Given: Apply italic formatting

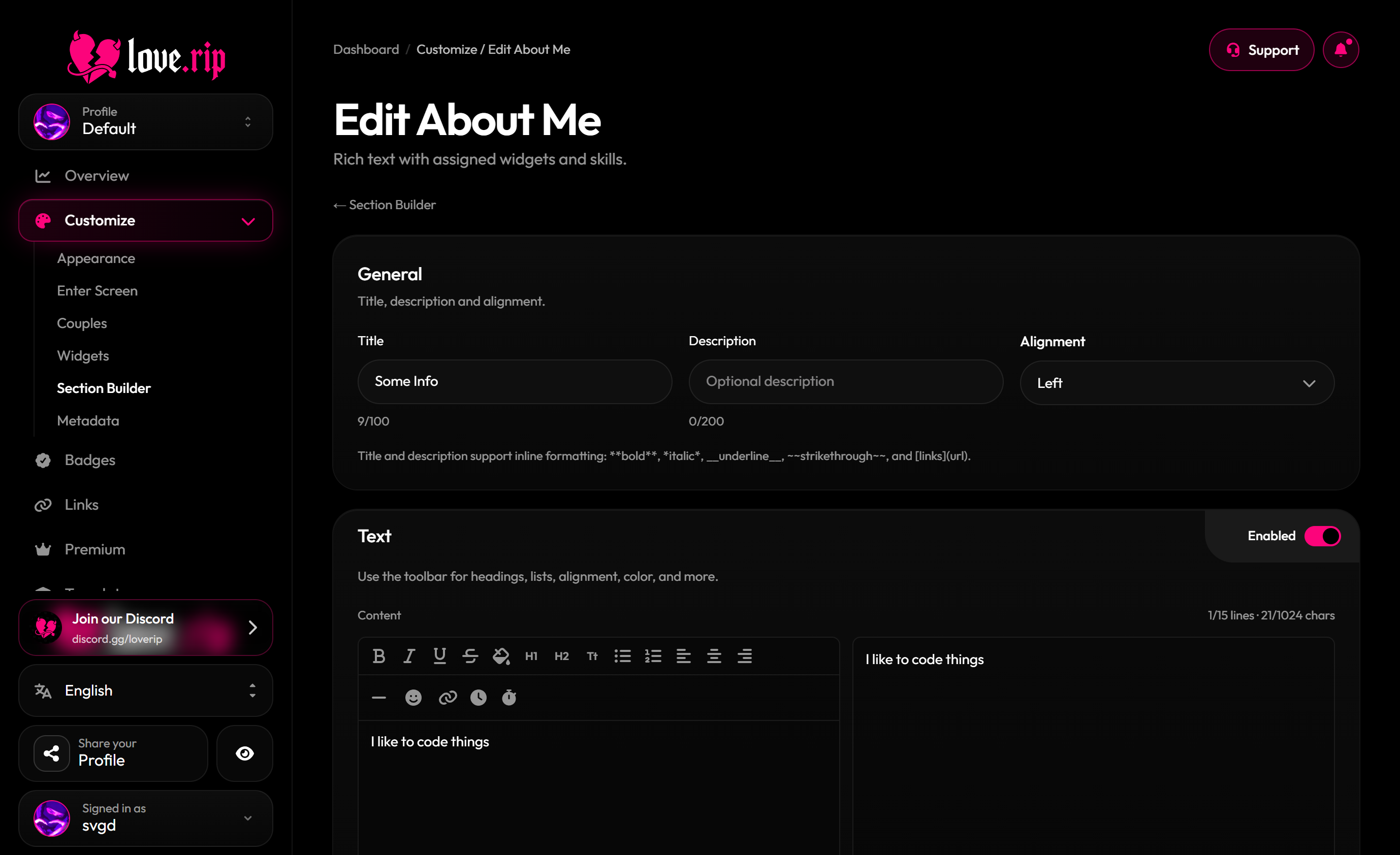Looking at the screenshot, I should pos(409,656).
